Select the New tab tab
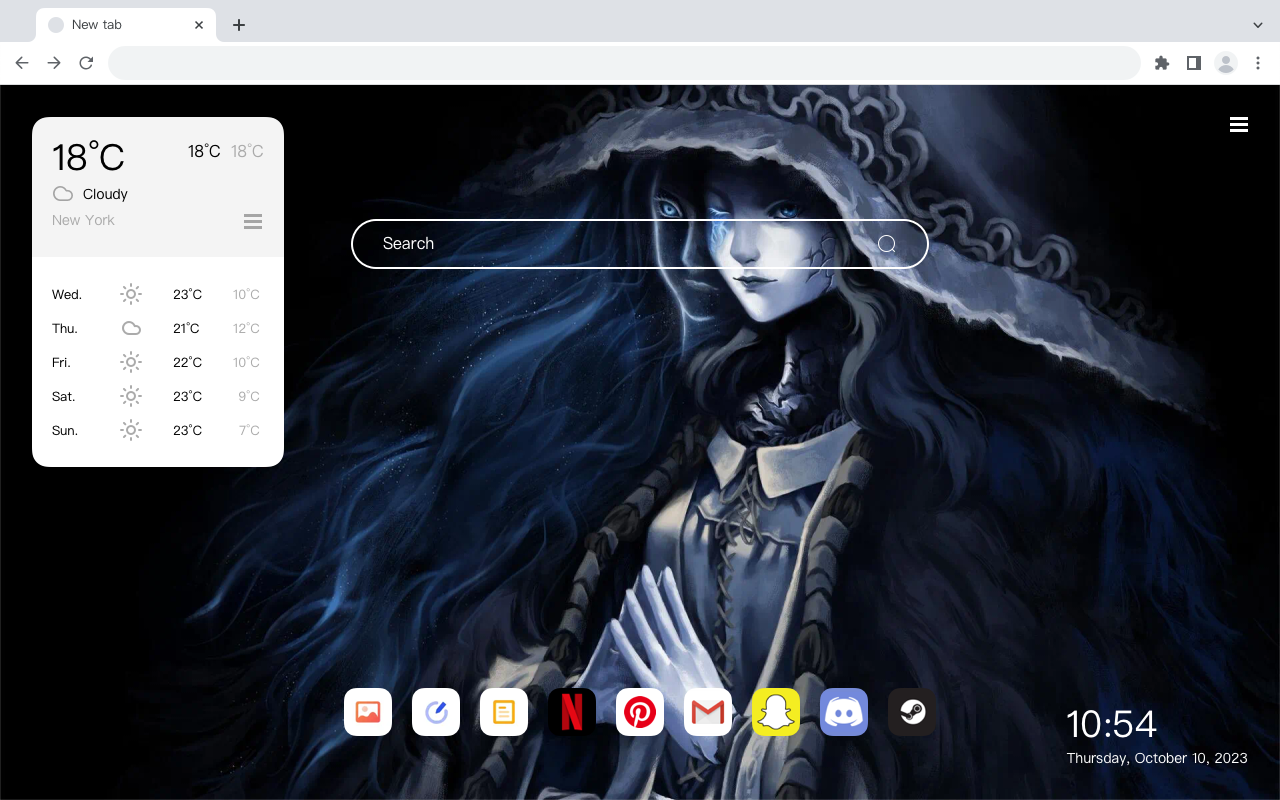The image size is (1280, 800). click(126, 25)
